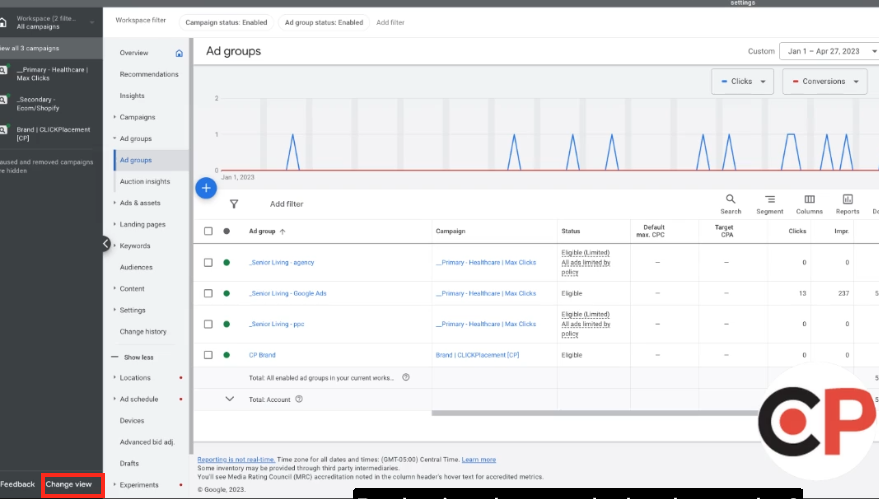Click the Overview home icon
The width and height of the screenshot is (879, 499).
coord(179,53)
